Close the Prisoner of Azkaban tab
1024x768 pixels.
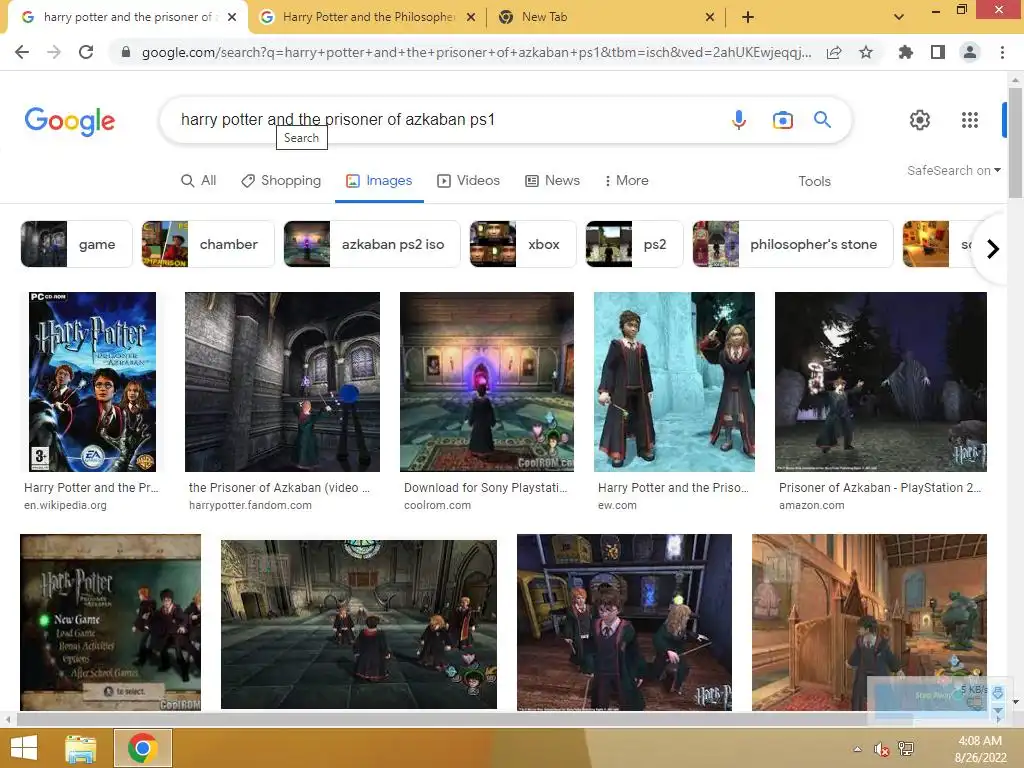[232, 17]
